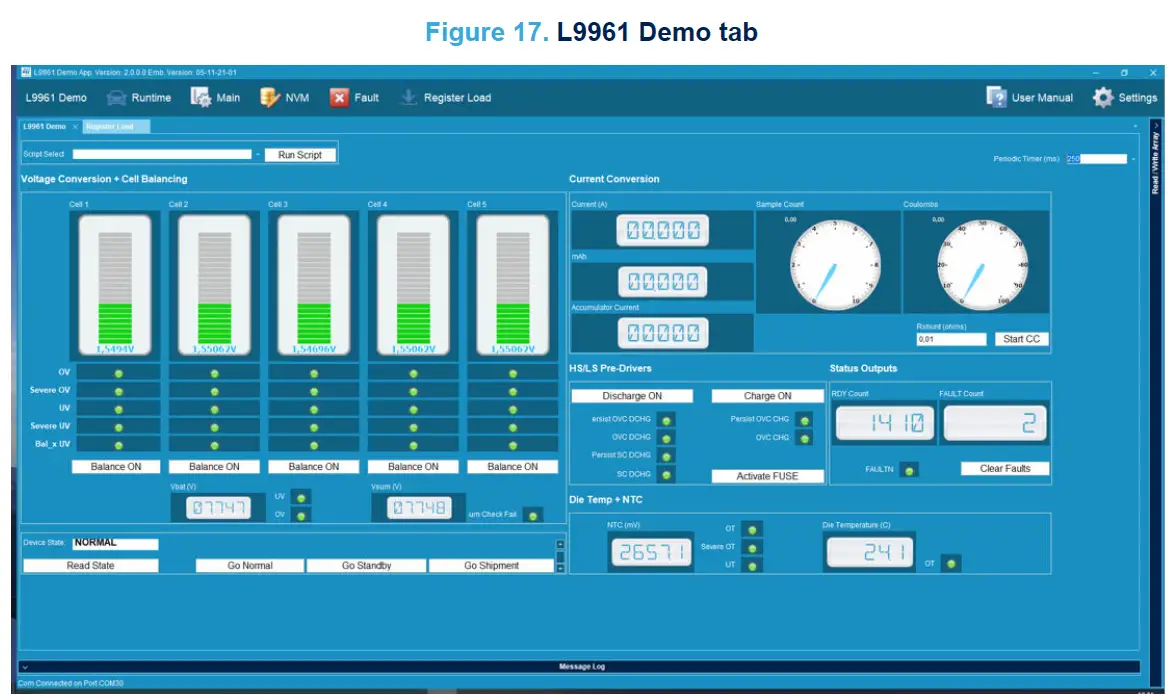
Task: Click the Go Normal button
Action: tap(250, 565)
